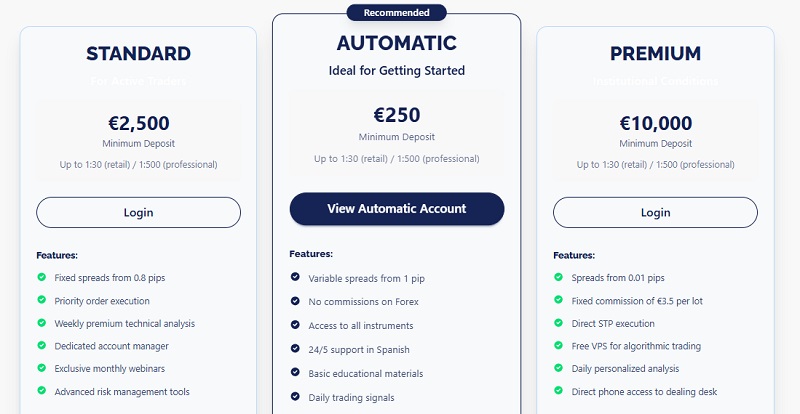The width and height of the screenshot is (800, 414).
Task: Click the €250 minimum deposit amount
Action: [x=397, y=115]
